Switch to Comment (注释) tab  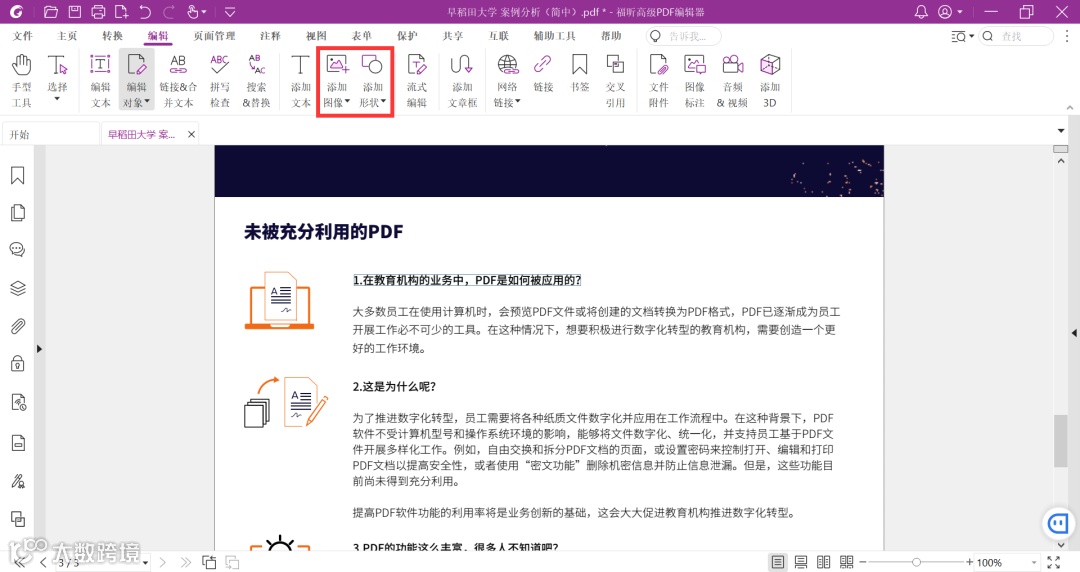[270, 36]
